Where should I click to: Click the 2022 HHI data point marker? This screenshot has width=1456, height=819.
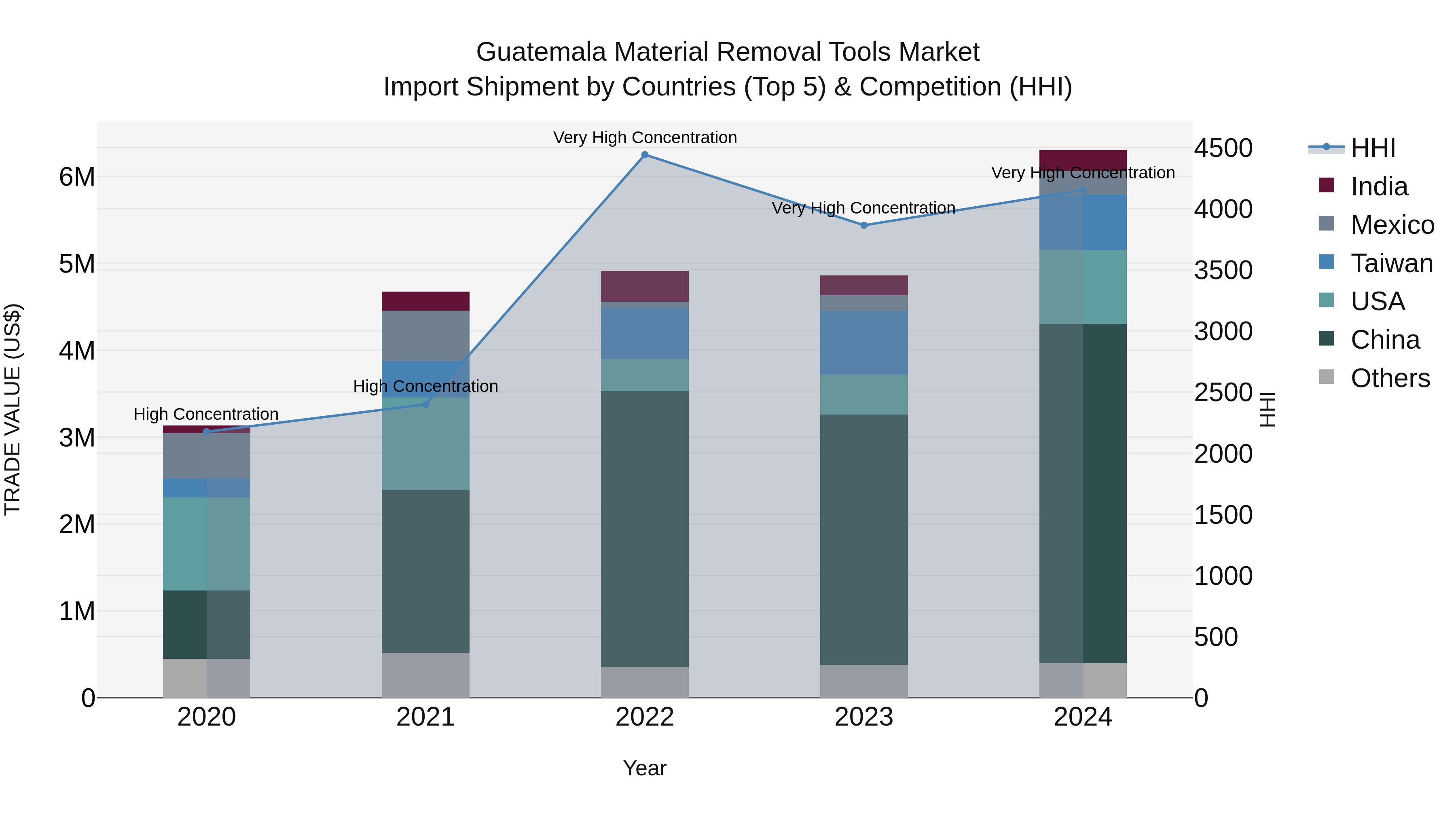[645, 155]
